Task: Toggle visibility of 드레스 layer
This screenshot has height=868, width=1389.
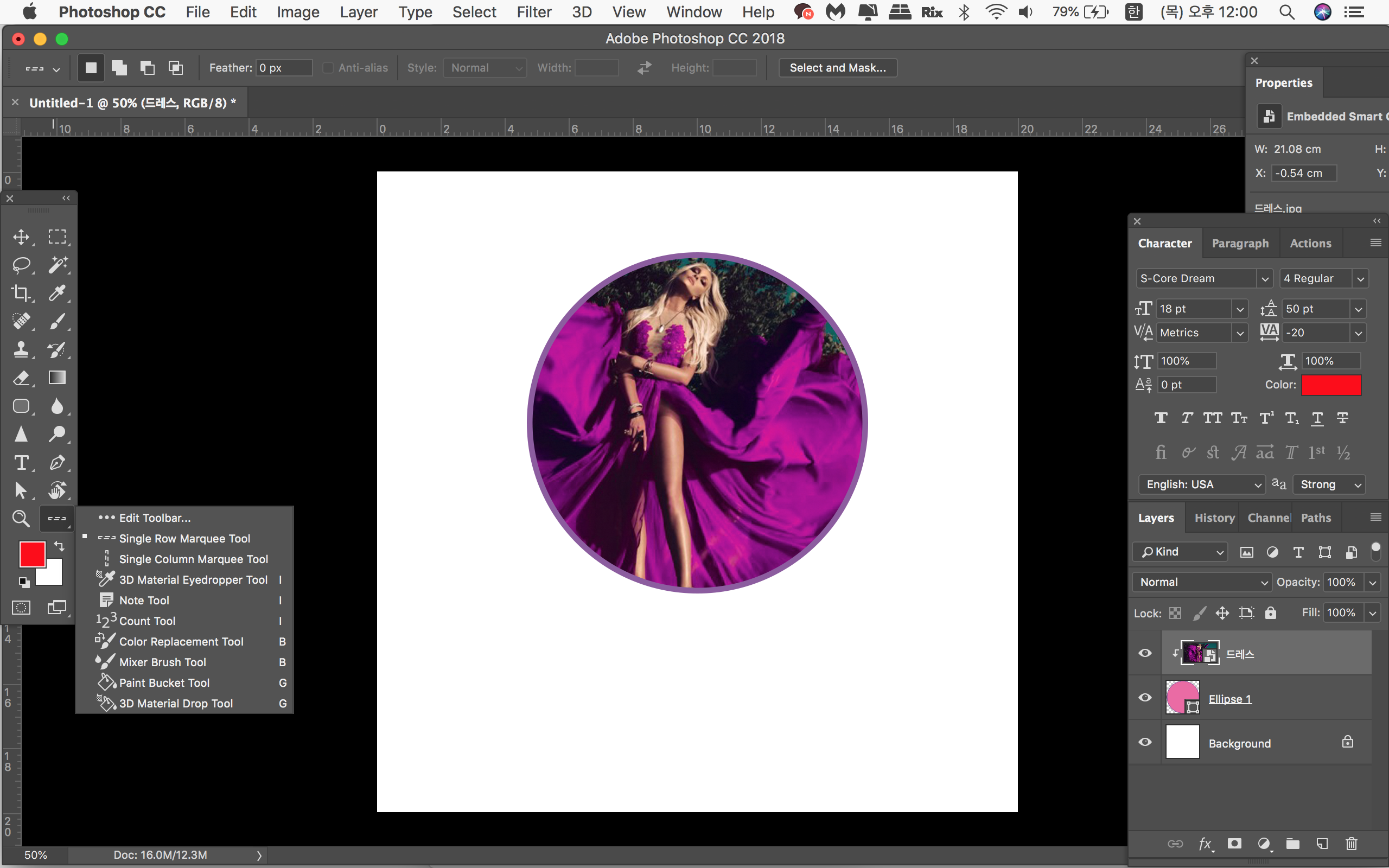Action: (x=1145, y=653)
